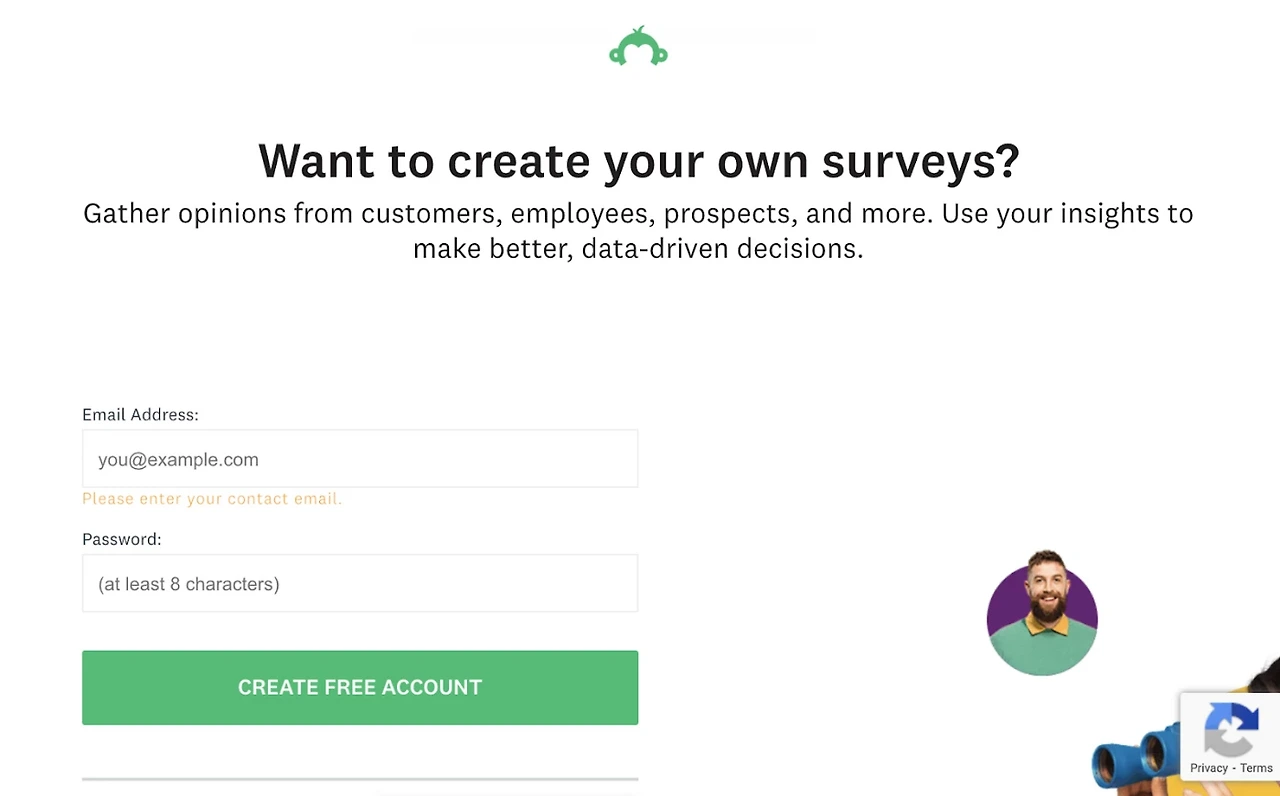Submit with CREATE FREE ACCOUNT button
The height and width of the screenshot is (796, 1280).
[x=360, y=687]
